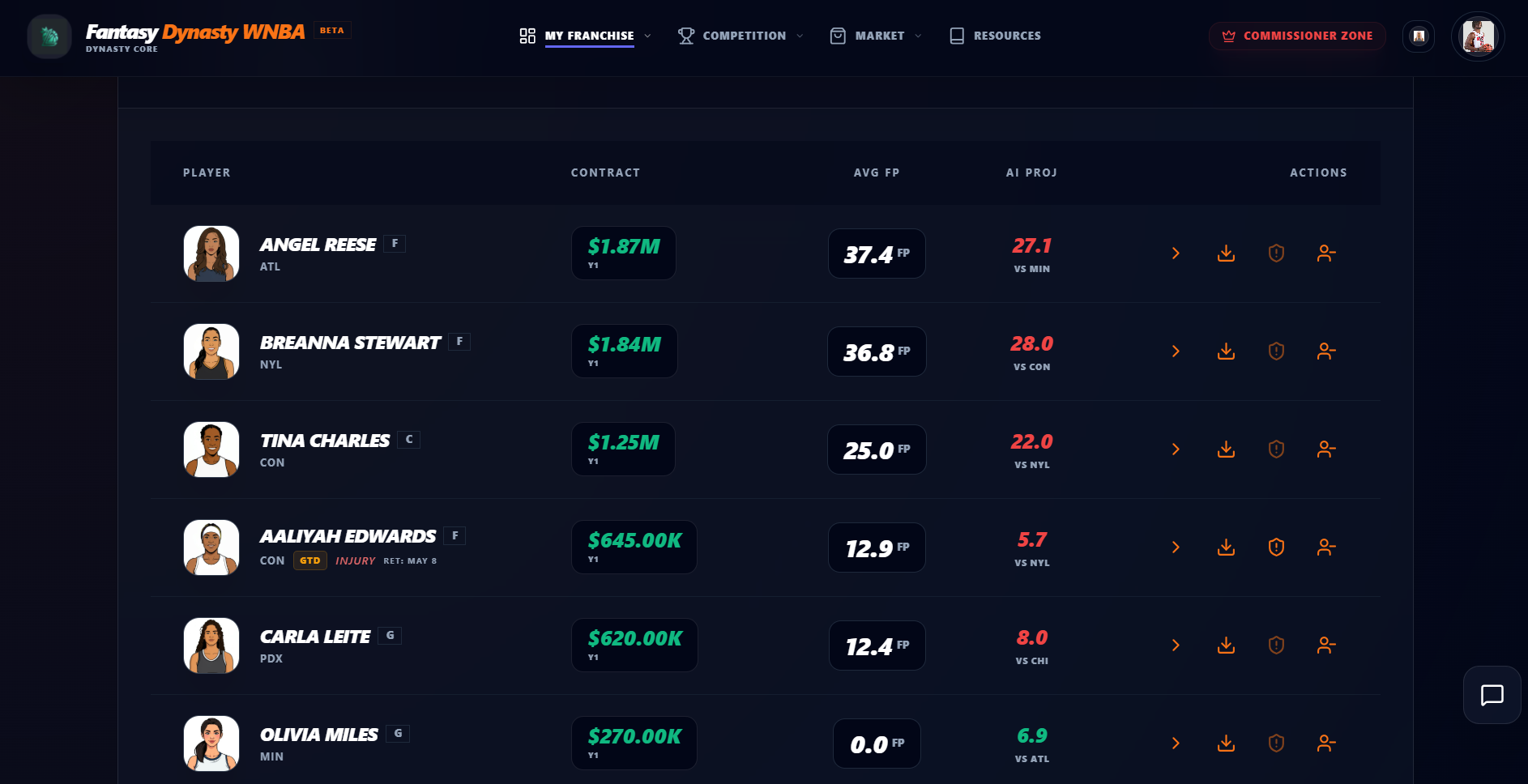
Task: Open the Resources page
Action: 995,36
